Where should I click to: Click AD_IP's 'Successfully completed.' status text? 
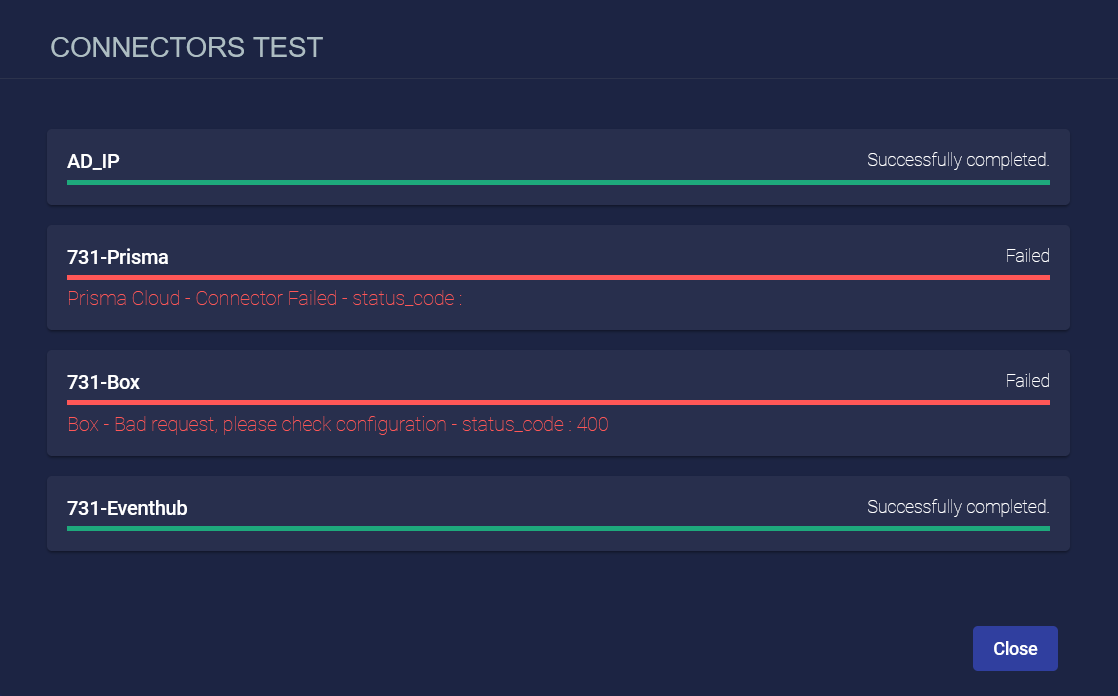[957, 160]
